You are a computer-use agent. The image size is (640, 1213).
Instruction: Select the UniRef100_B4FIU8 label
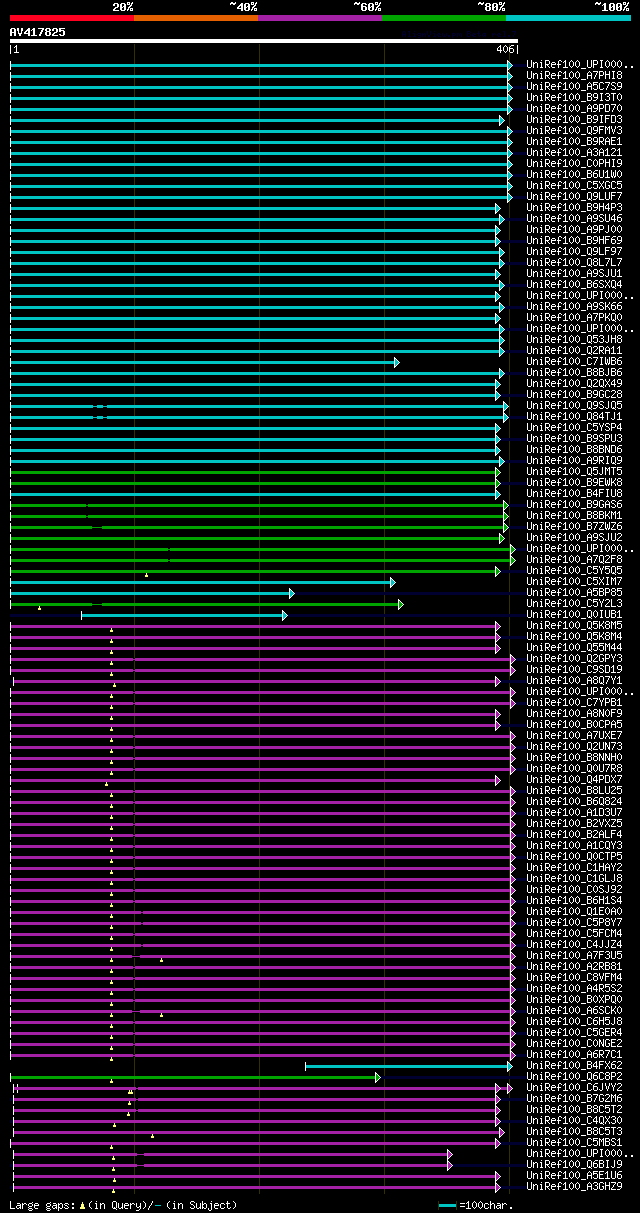point(575,493)
